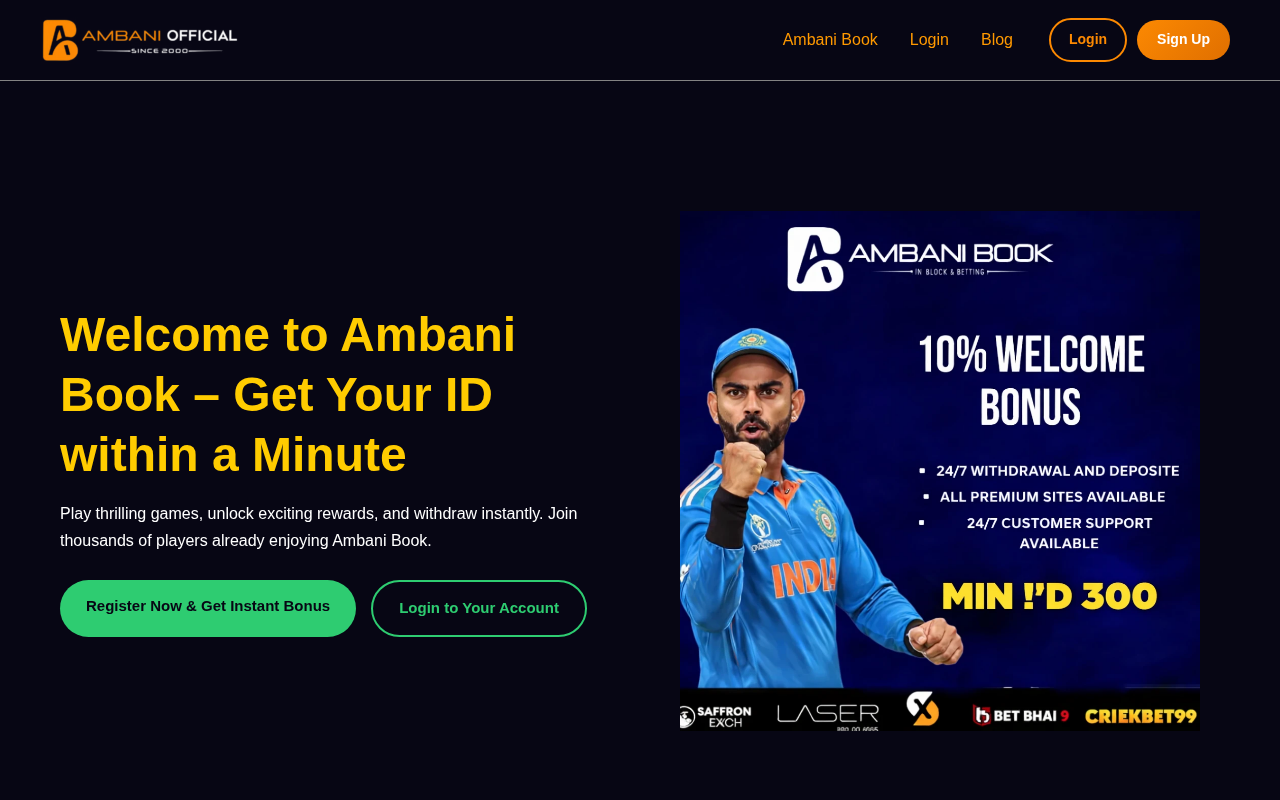Click the outlined Login button in header

tap(1088, 40)
